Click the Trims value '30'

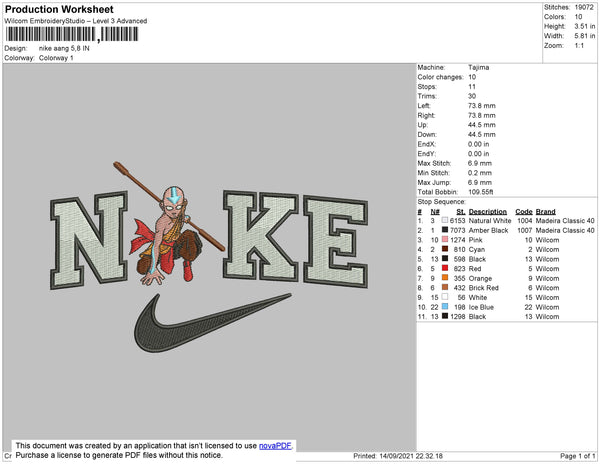click(x=472, y=96)
